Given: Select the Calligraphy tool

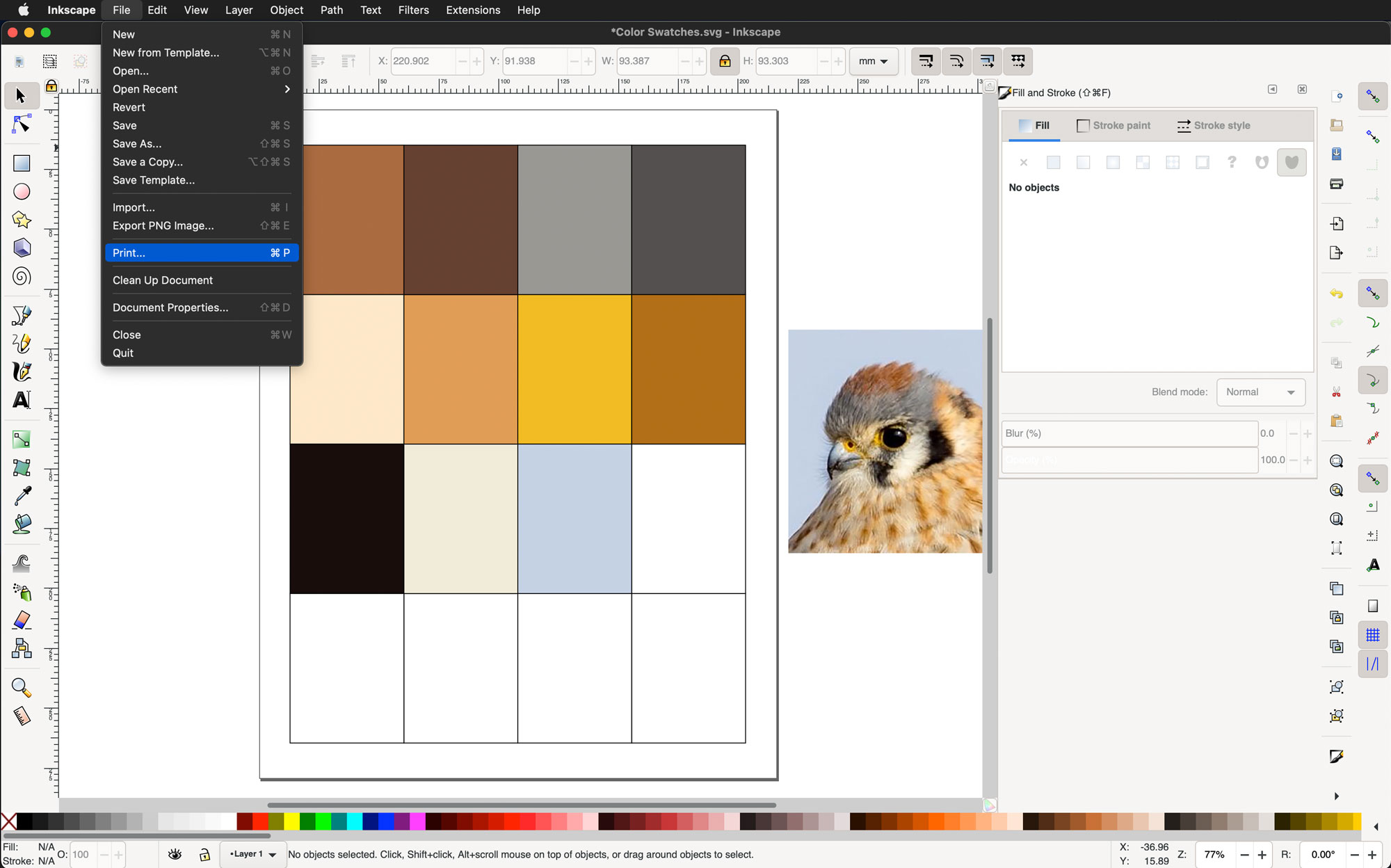Looking at the screenshot, I should tap(22, 372).
